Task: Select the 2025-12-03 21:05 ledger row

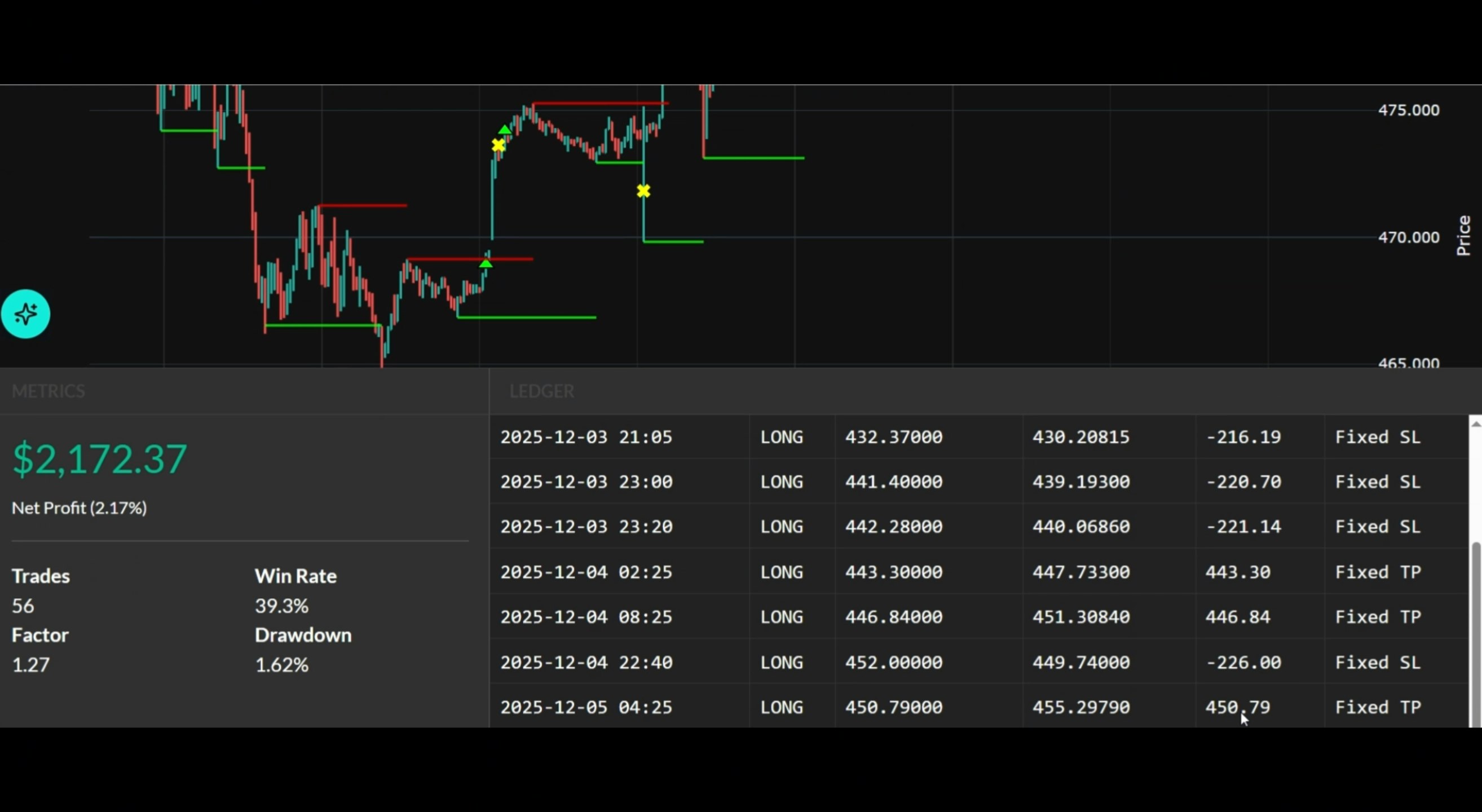Action: [x=586, y=437]
